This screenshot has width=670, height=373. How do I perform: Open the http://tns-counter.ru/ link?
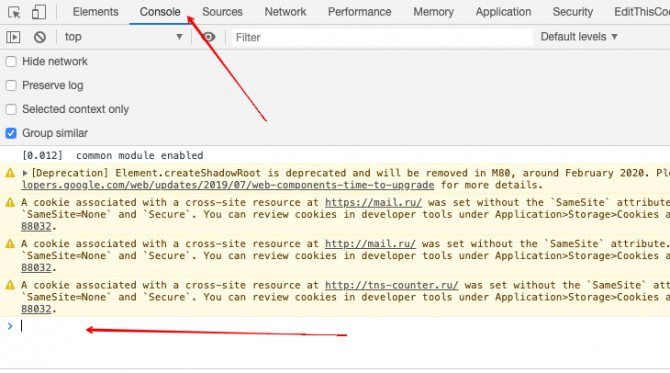(391, 285)
